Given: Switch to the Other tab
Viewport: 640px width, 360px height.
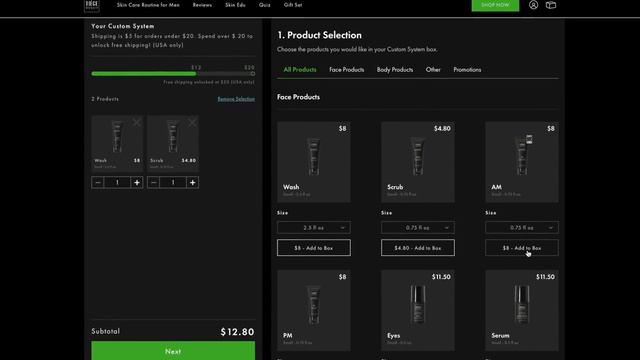Looking at the screenshot, I should 433,70.
